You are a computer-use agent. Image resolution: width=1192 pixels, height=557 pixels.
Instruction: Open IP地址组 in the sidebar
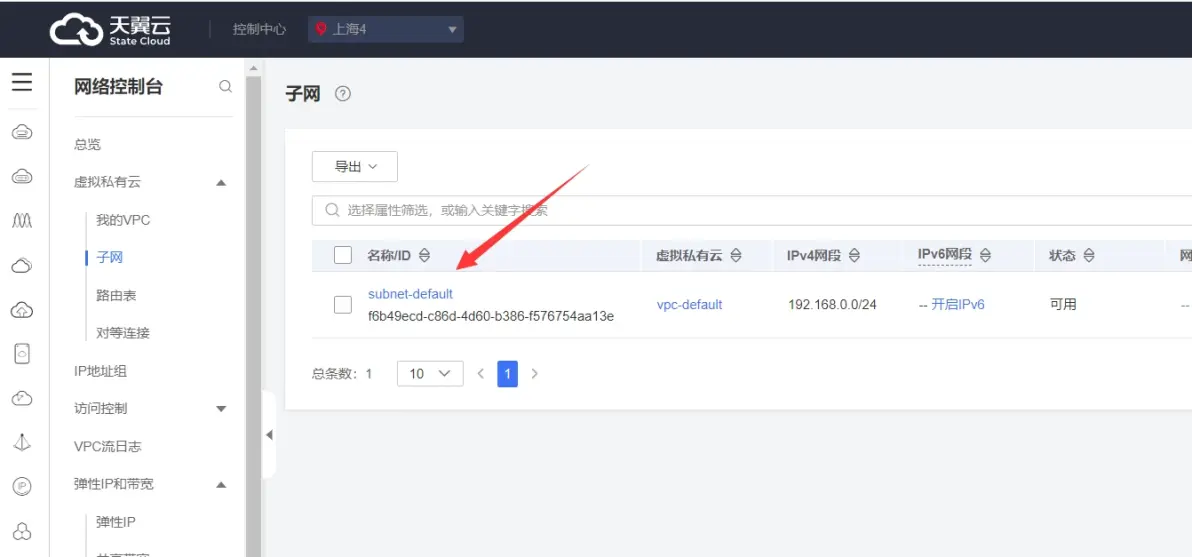point(100,371)
